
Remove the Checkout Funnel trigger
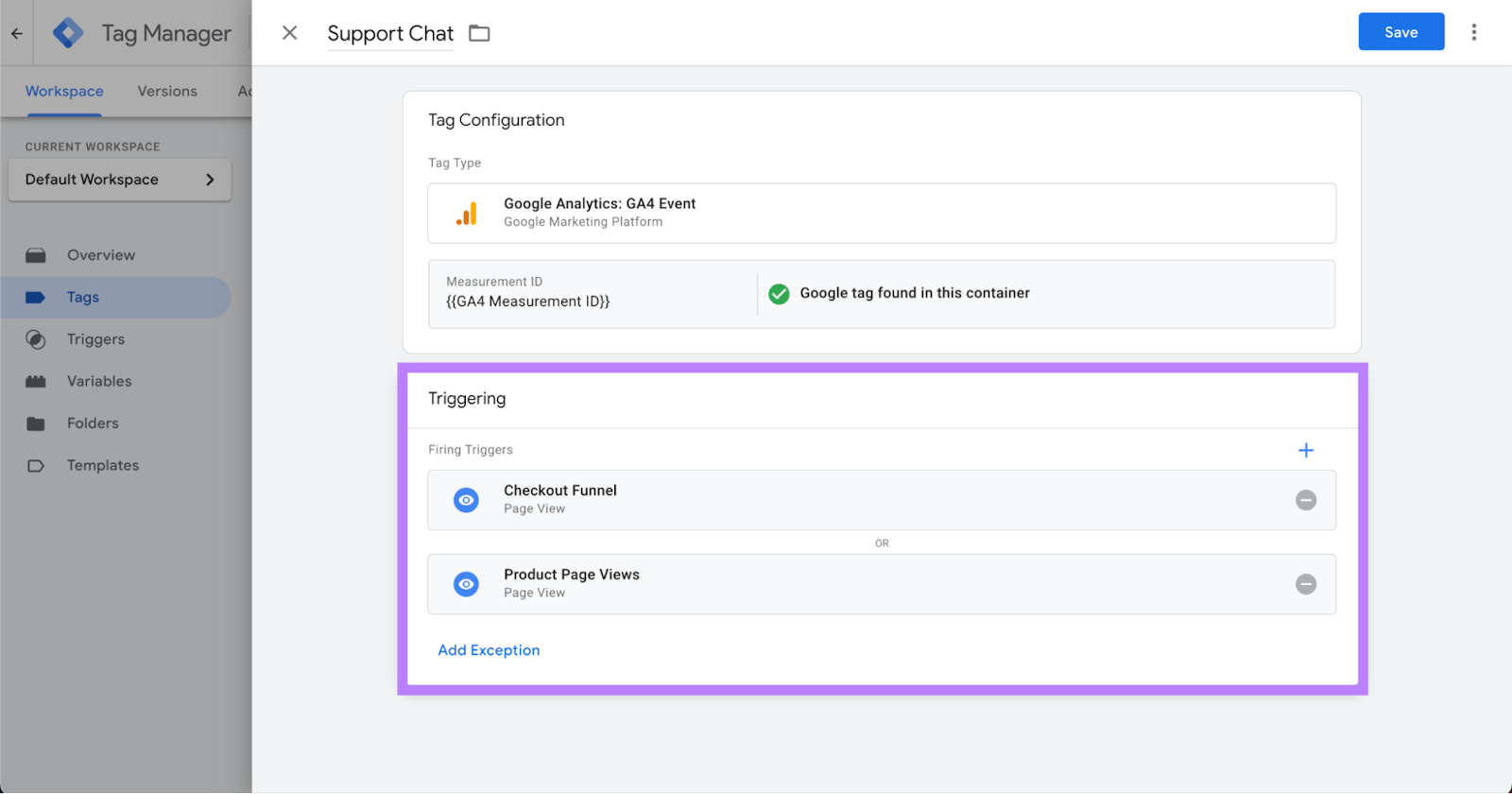[x=1306, y=500]
